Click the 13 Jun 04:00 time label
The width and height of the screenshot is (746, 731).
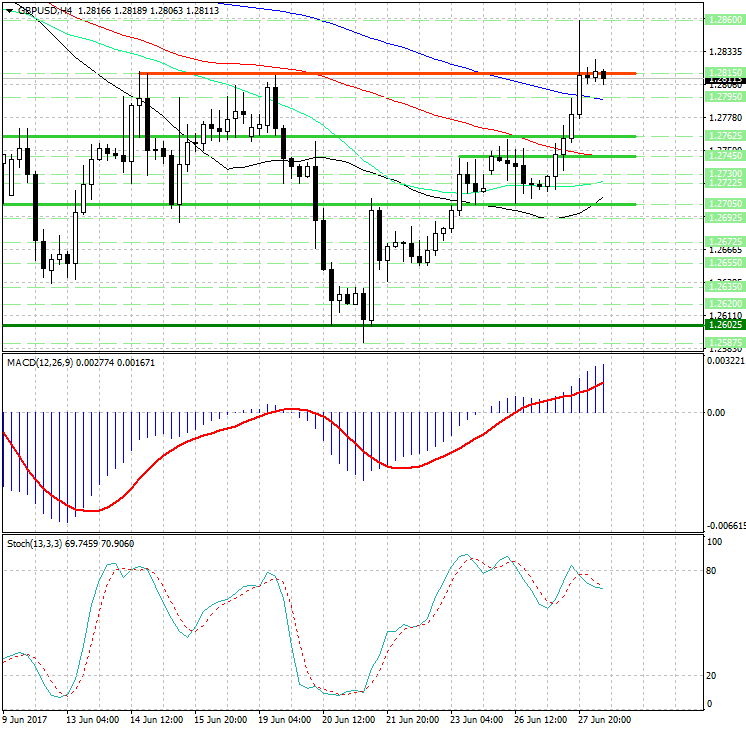93,719
